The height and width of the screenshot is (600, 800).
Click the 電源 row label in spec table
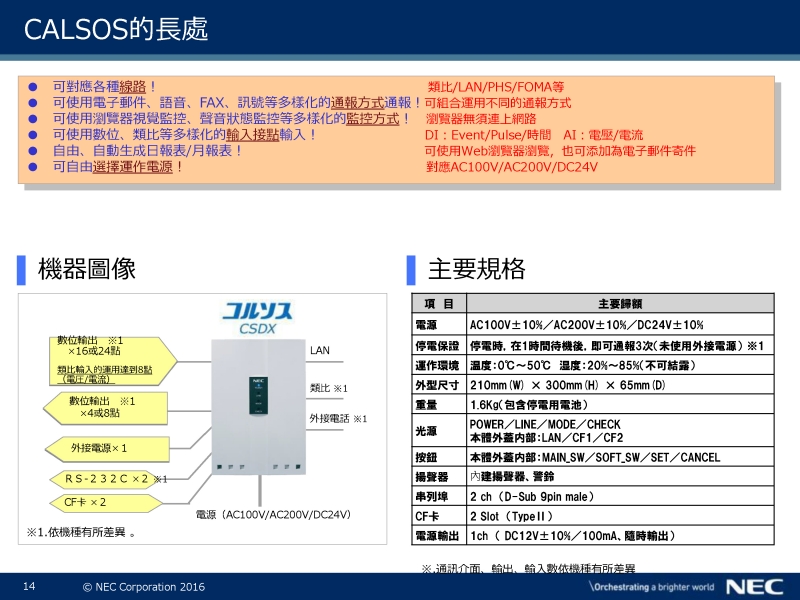tap(439, 324)
